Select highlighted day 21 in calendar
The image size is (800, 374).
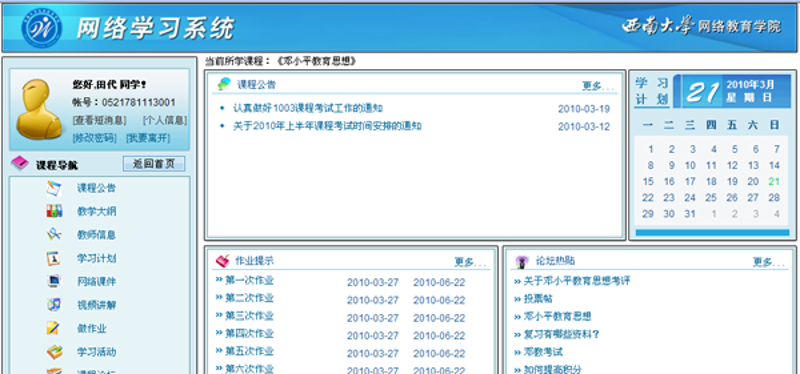(x=774, y=182)
